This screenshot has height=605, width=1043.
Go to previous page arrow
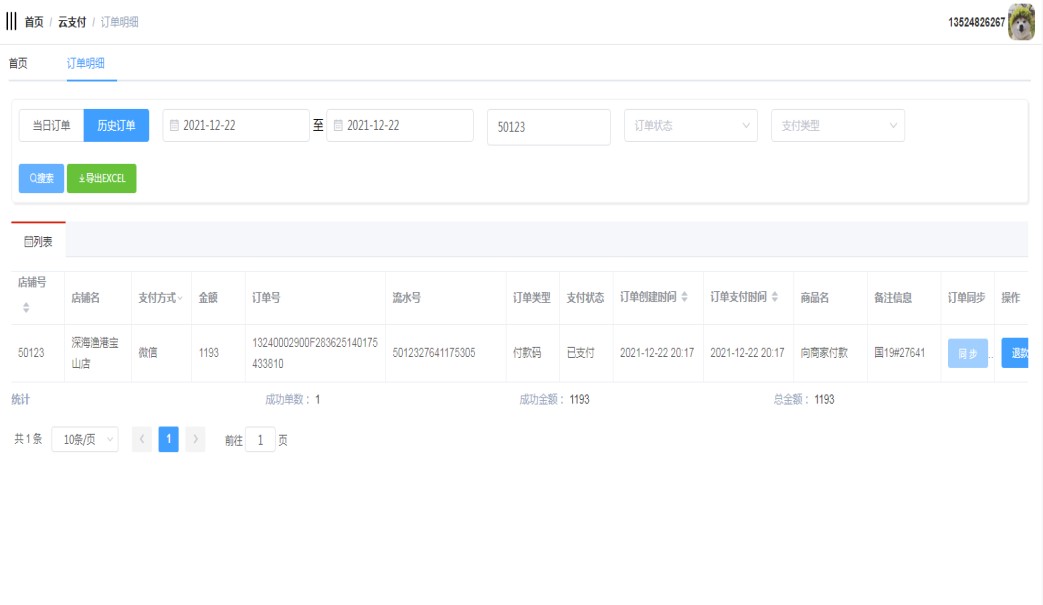pyautogui.click(x=142, y=439)
